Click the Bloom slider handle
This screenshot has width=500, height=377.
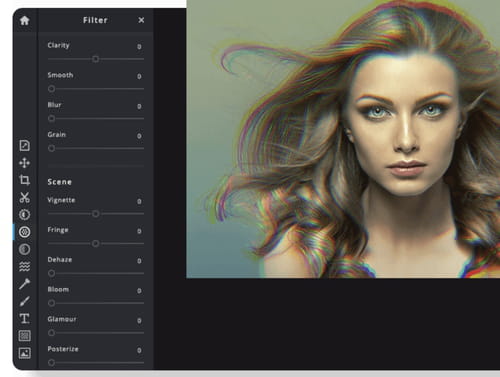pos(51,303)
